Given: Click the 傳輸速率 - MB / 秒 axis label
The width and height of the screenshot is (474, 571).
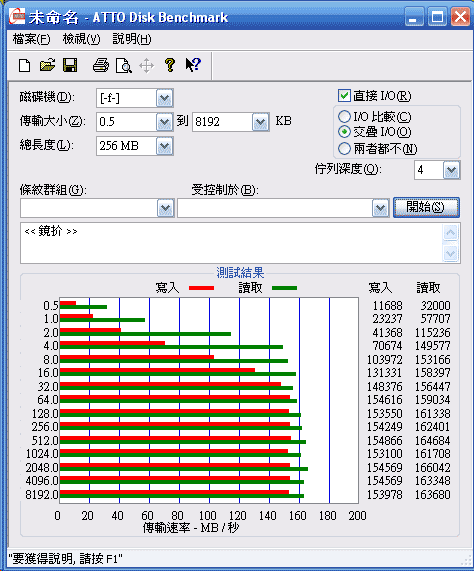Looking at the screenshot, I should [x=191, y=527].
